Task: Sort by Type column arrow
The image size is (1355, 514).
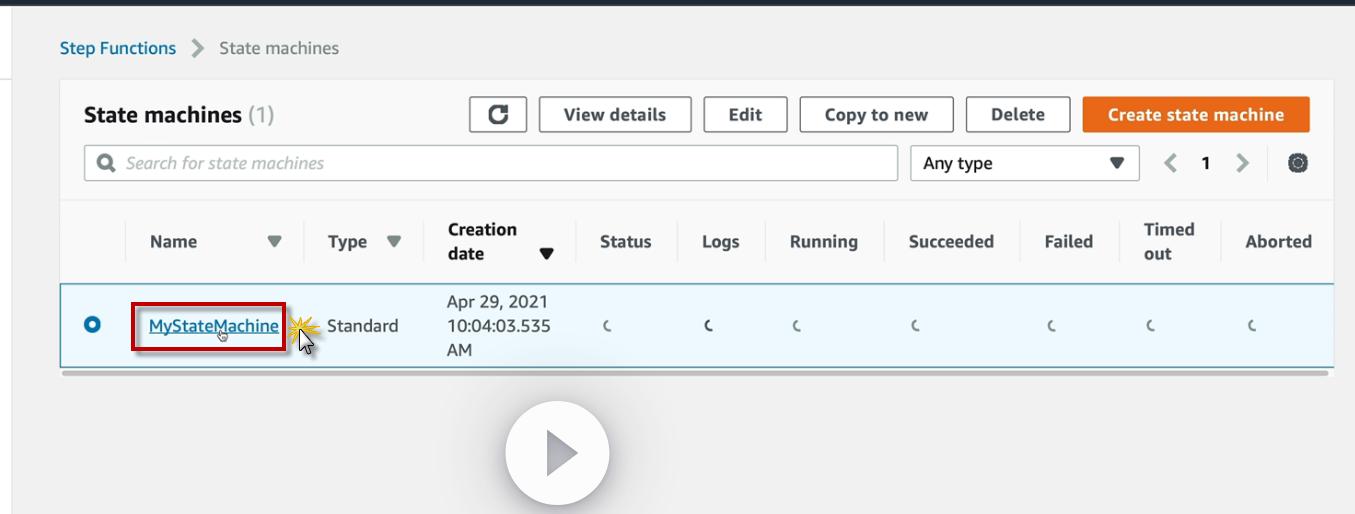Action: pos(394,242)
